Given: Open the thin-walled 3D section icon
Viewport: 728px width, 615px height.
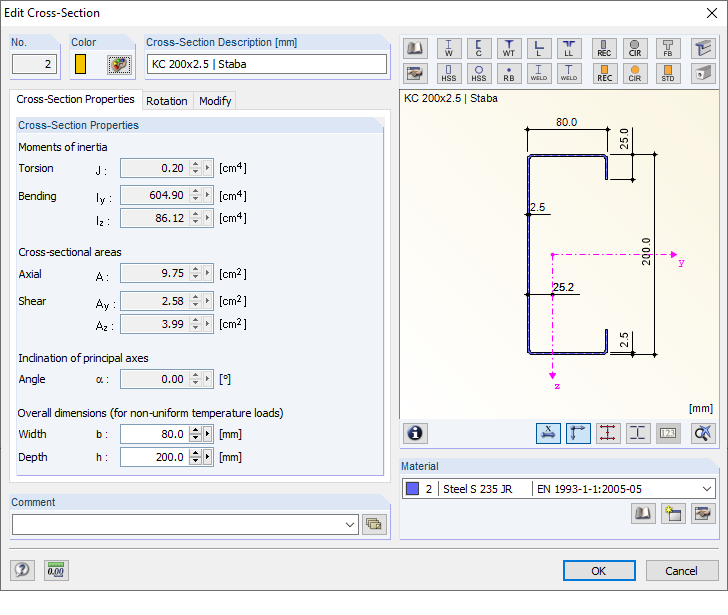Looking at the screenshot, I should pyautogui.click(x=703, y=48).
